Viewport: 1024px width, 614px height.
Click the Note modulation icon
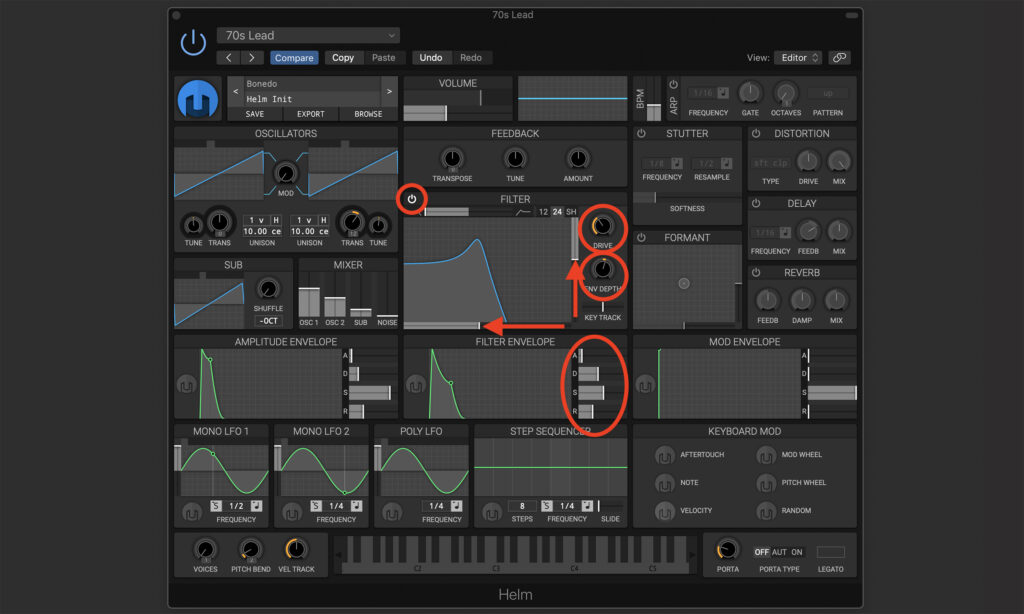(x=664, y=483)
